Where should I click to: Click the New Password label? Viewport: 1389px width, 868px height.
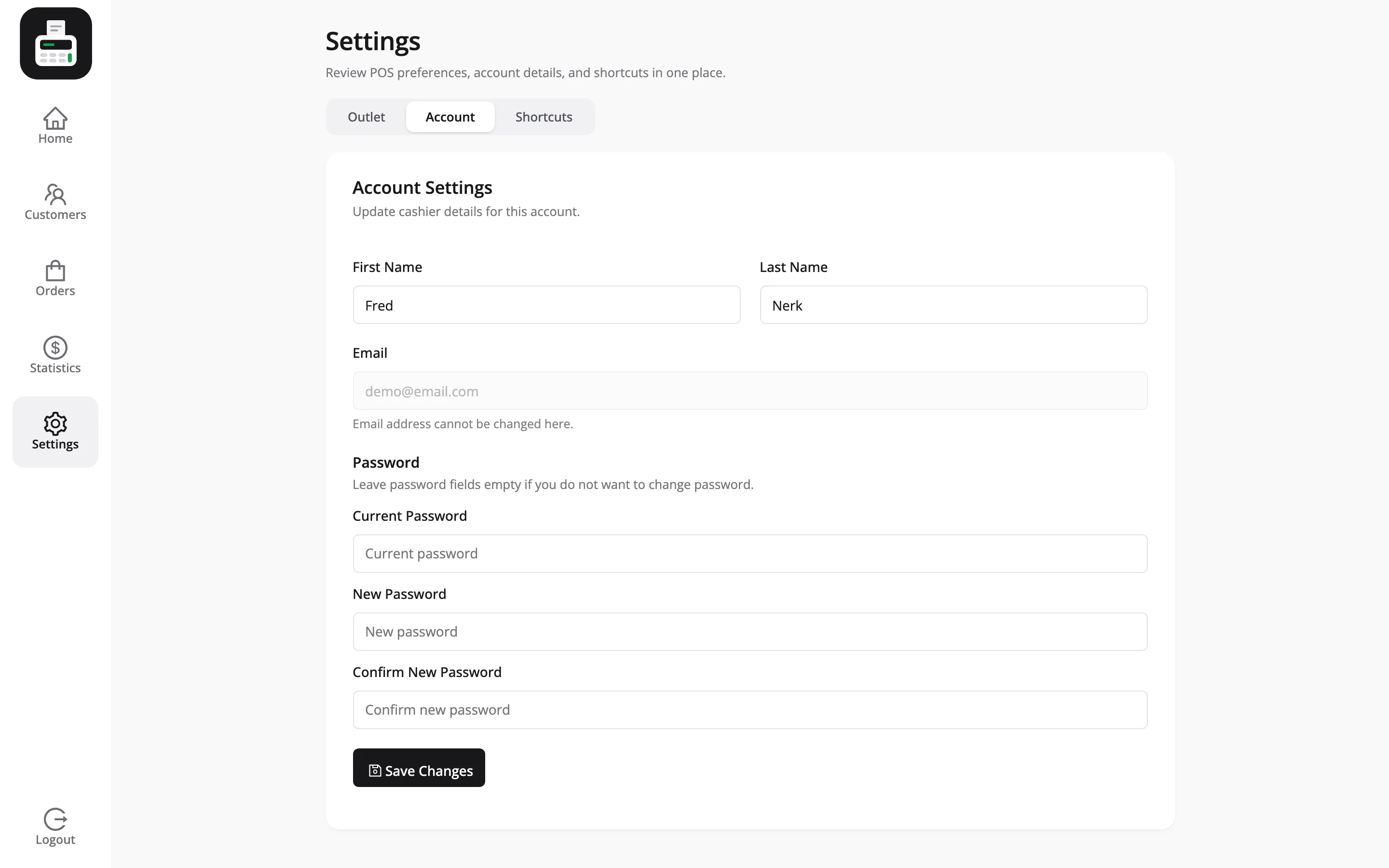[399, 594]
